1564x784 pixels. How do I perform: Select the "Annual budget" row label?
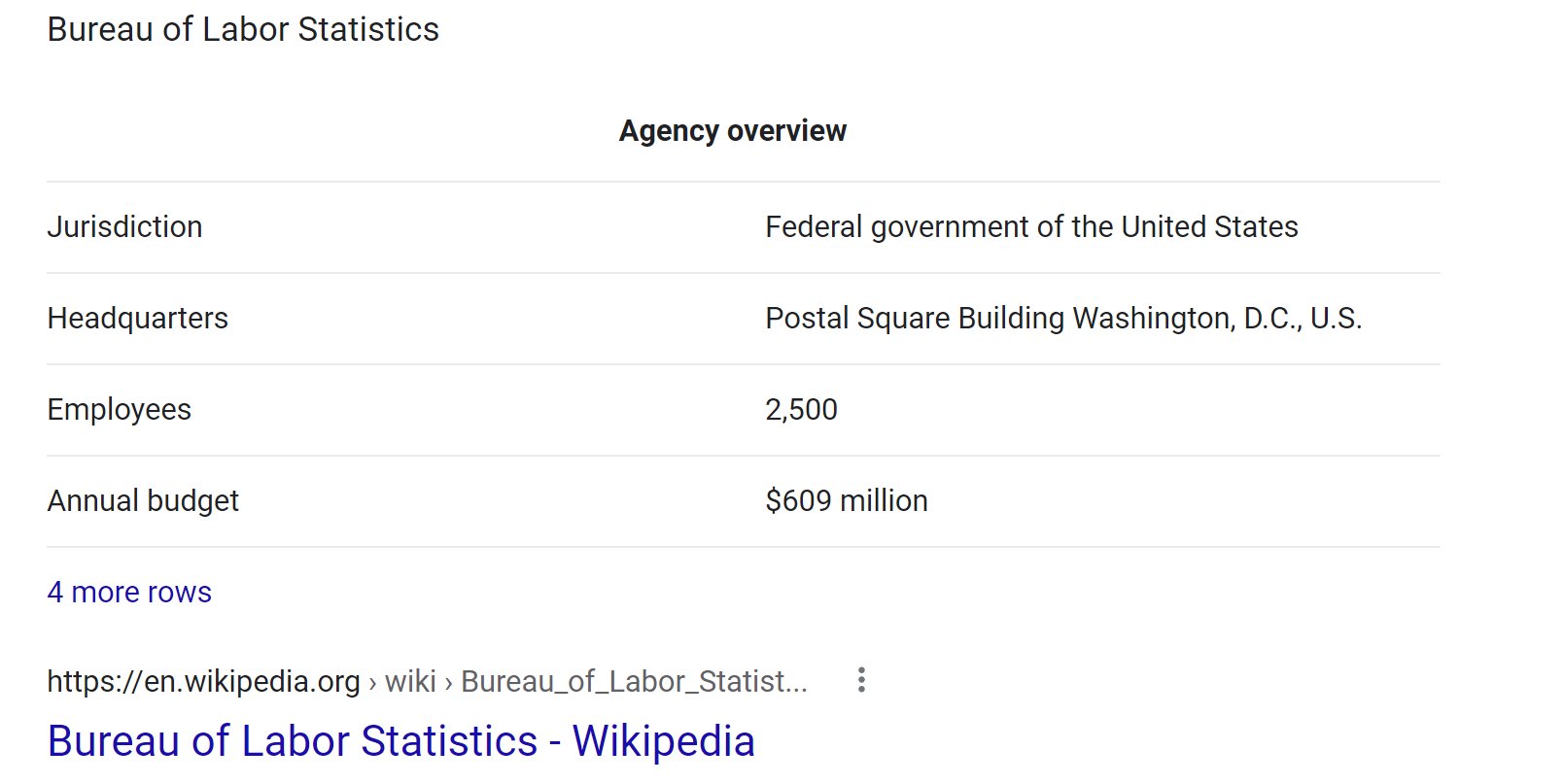click(x=143, y=500)
